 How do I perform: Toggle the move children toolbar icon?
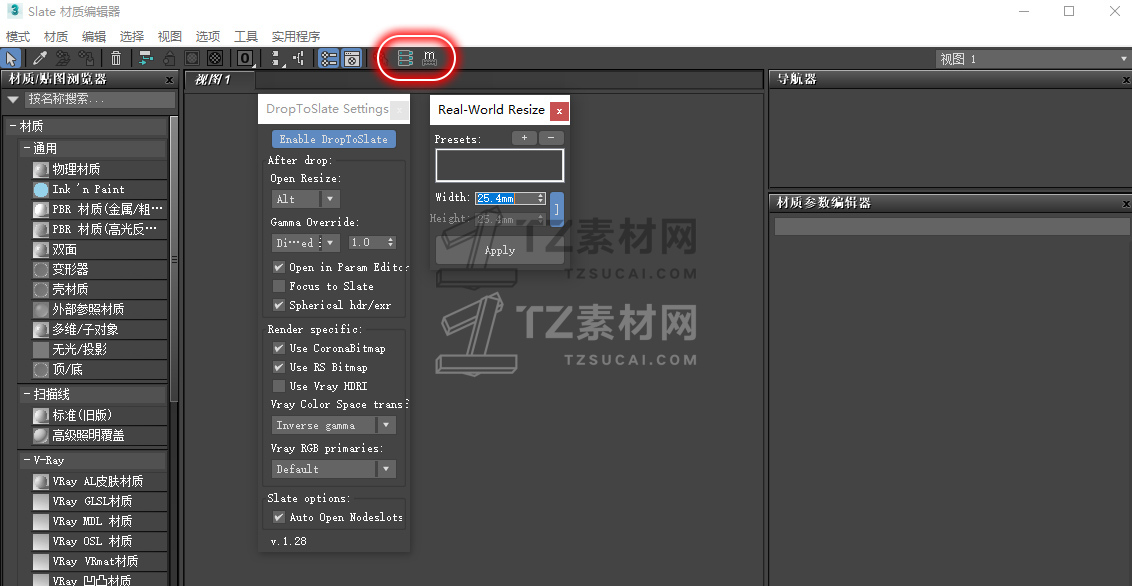click(x=146, y=58)
